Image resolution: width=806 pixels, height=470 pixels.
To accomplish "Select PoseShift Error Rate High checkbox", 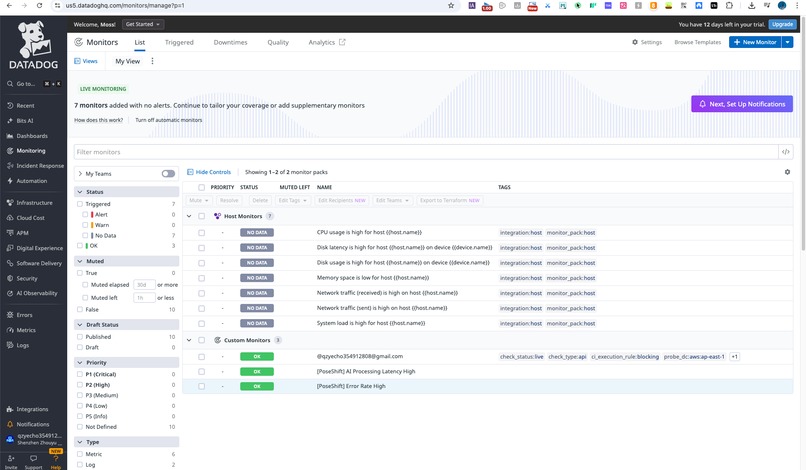I will [202, 387].
